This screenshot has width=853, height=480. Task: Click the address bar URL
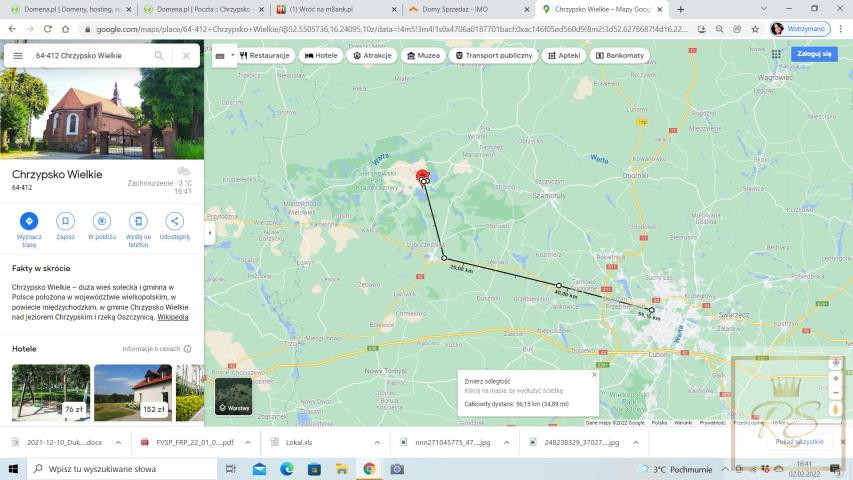click(x=392, y=29)
